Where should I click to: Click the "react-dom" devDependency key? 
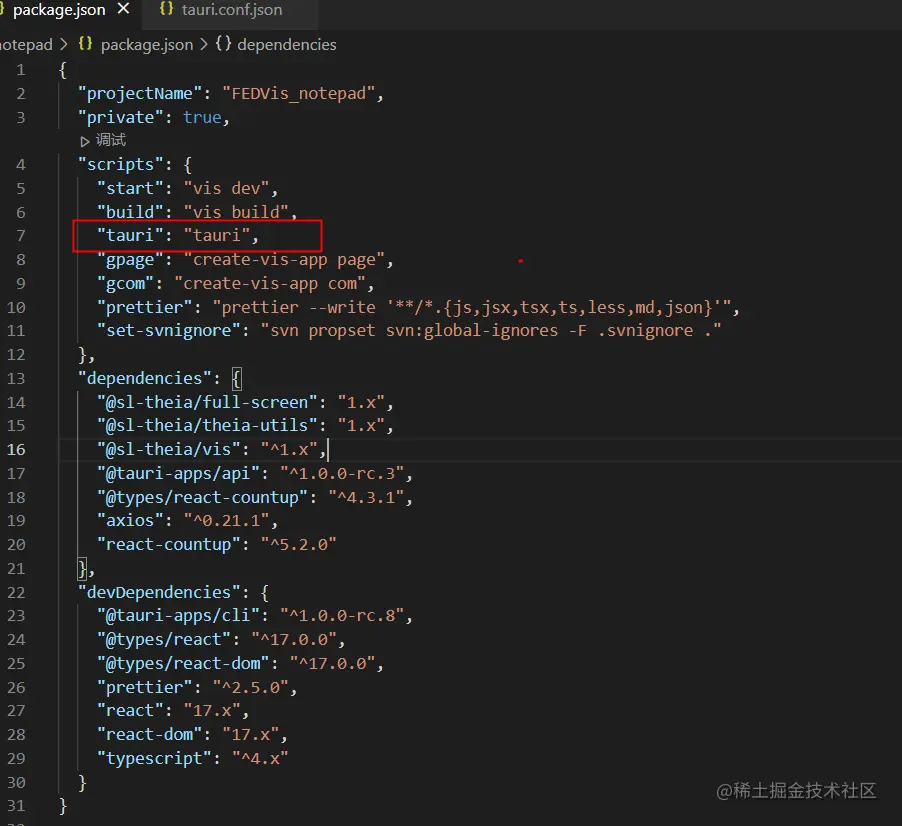(x=149, y=735)
